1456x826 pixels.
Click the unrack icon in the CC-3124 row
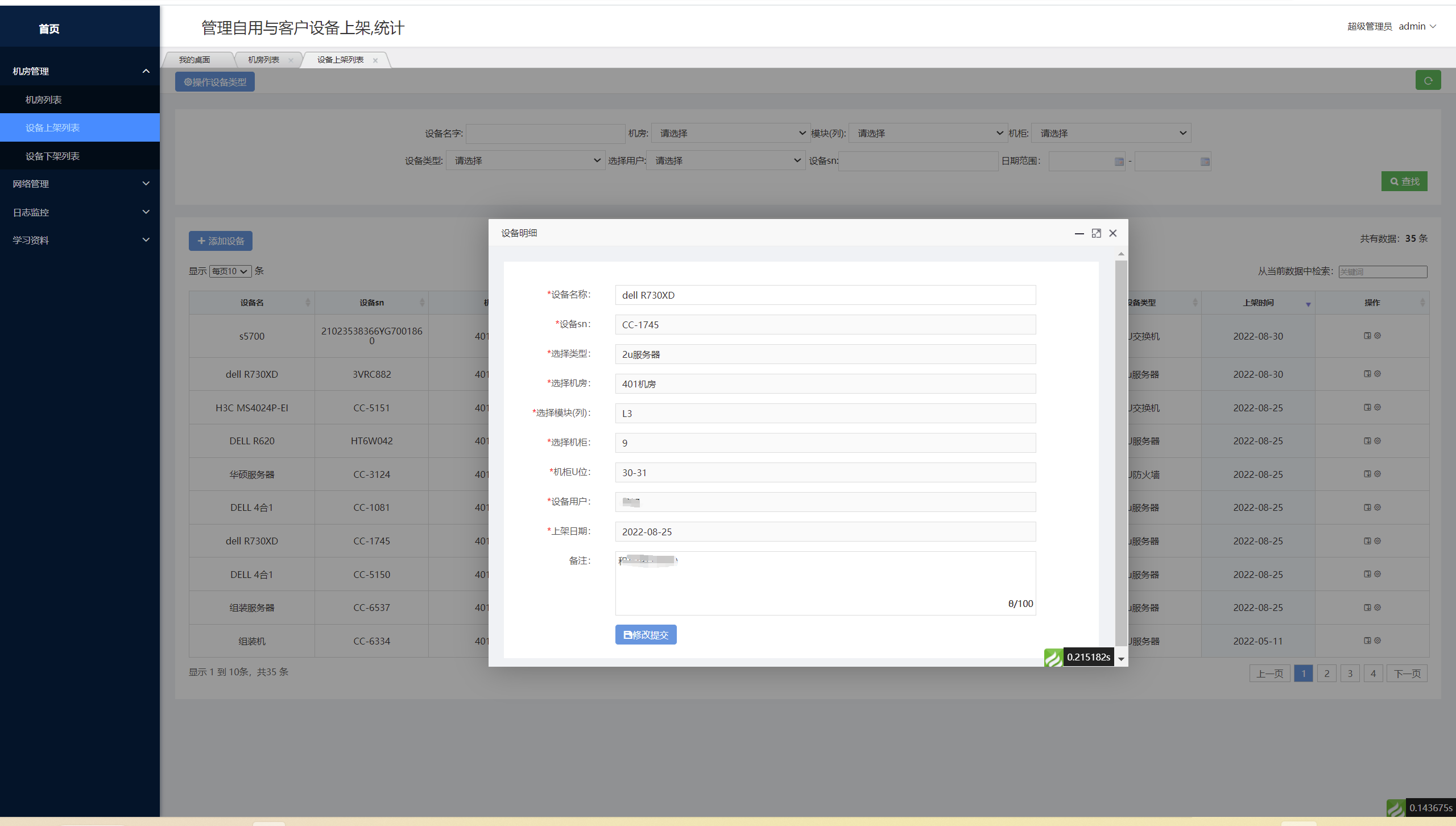coord(1367,474)
